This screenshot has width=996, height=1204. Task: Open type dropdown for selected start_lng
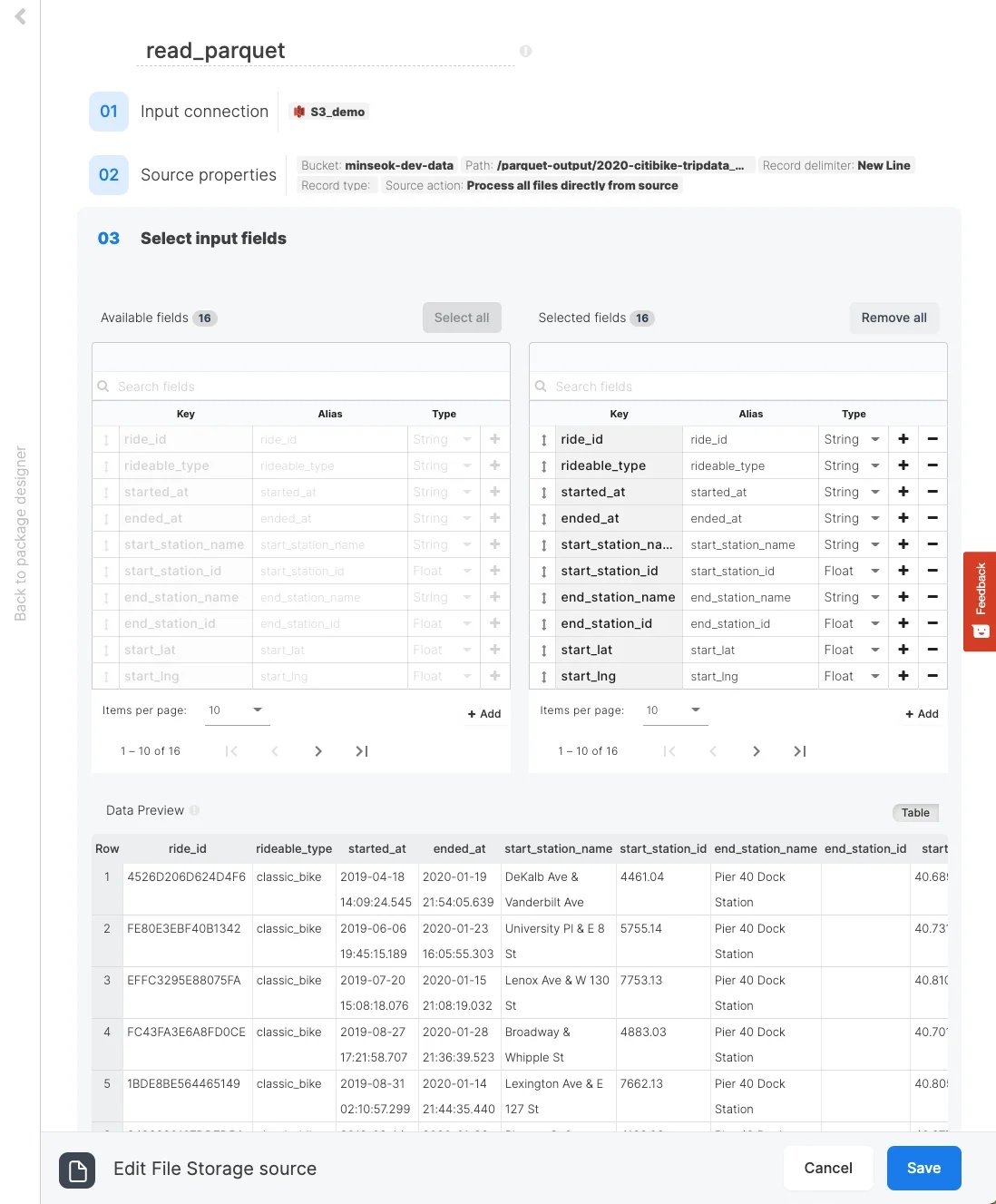tap(853, 676)
